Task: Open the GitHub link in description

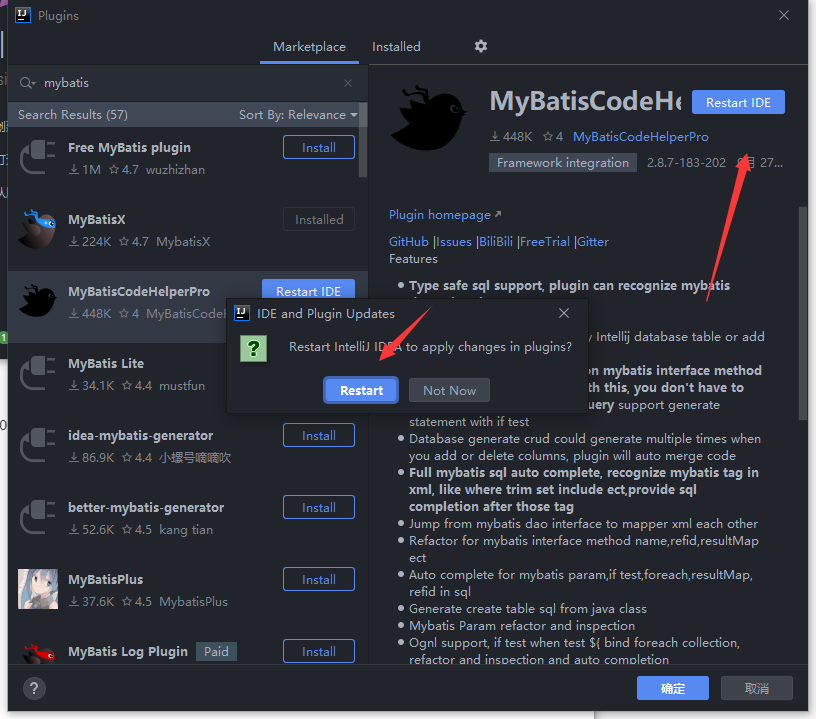Action: 408,241
